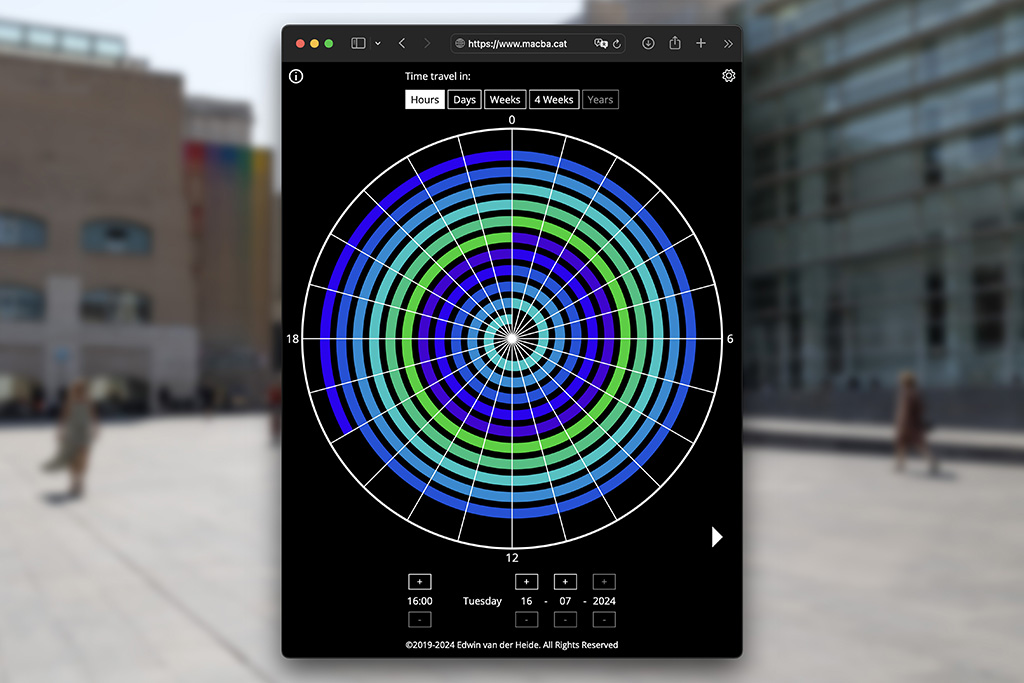Click the center of the radial chart
Screen dimensions: 1024x683
(512, 338)
